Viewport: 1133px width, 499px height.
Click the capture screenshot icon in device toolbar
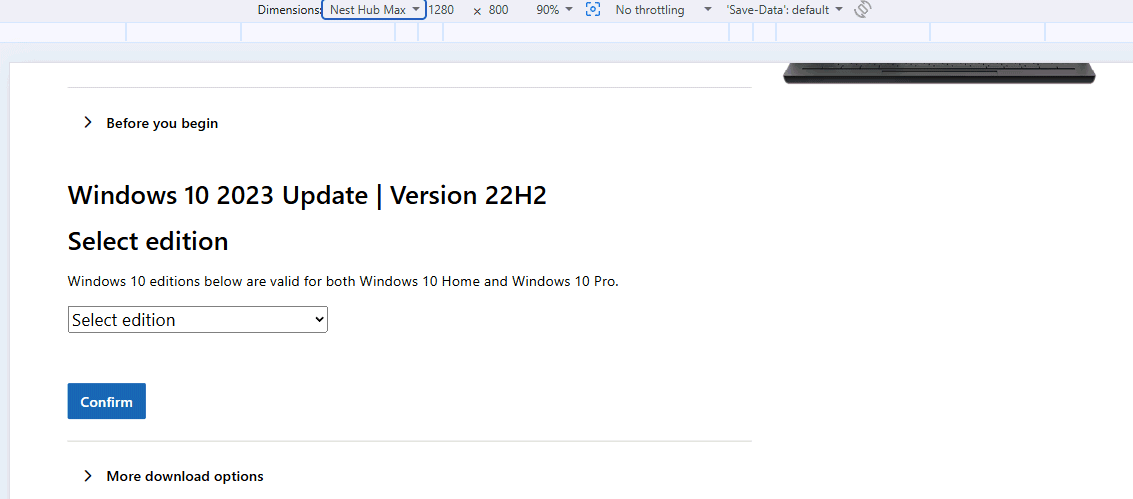(593, 10)
